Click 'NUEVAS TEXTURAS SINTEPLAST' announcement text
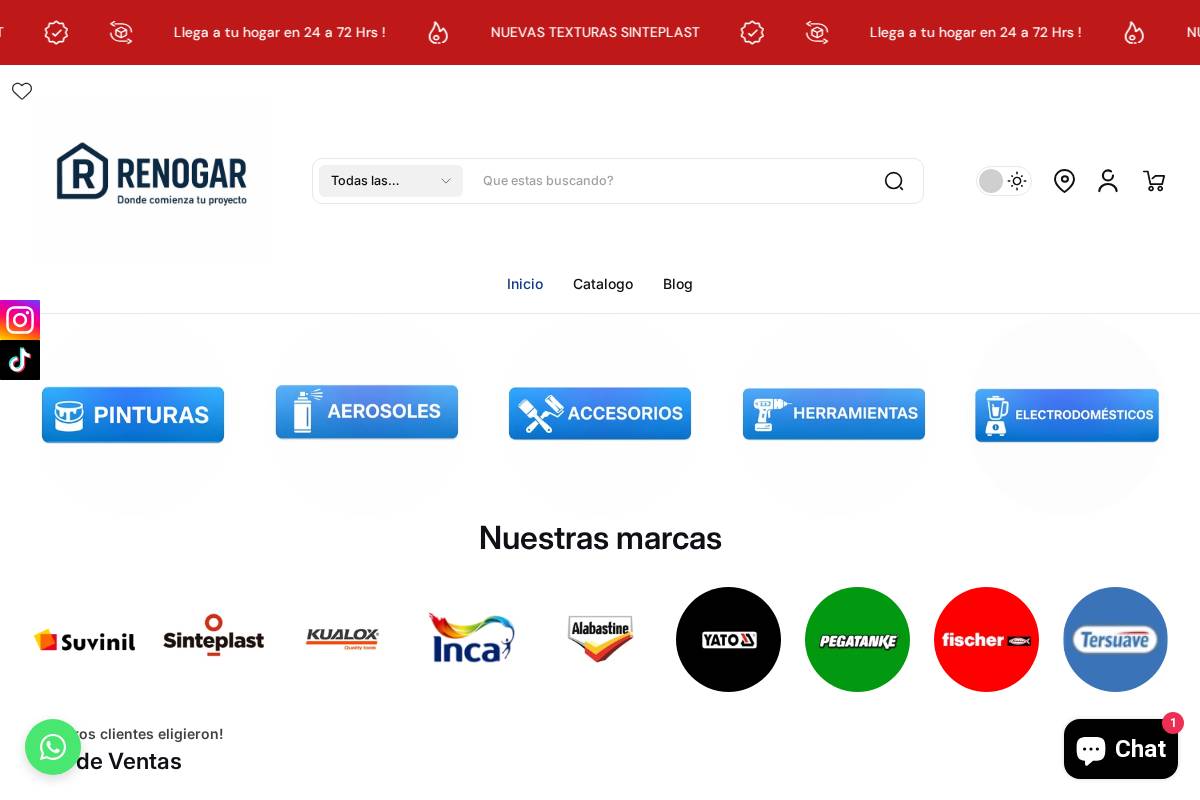 pos(595,32)
